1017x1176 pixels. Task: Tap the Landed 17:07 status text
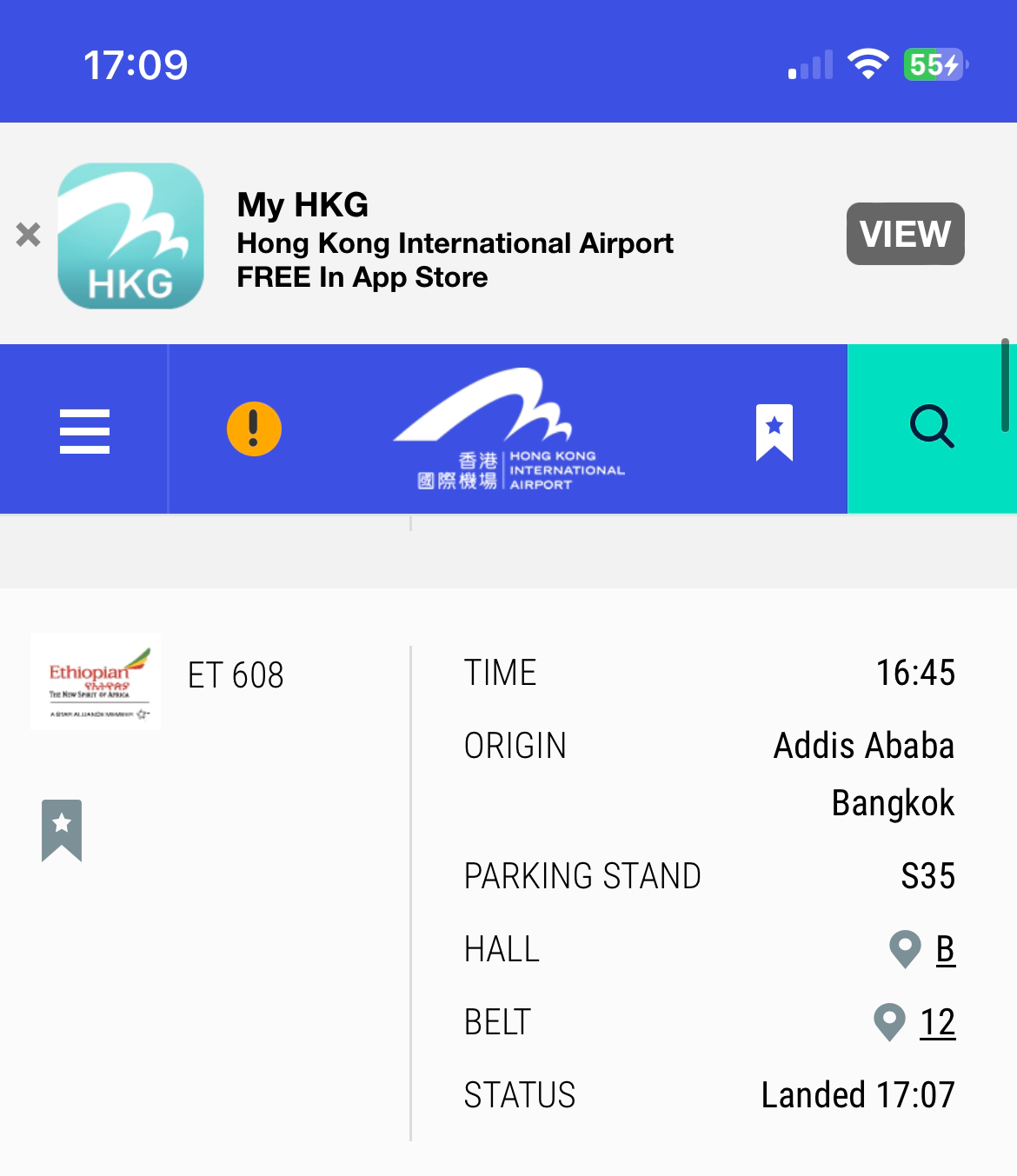[x=858, y=1095]
